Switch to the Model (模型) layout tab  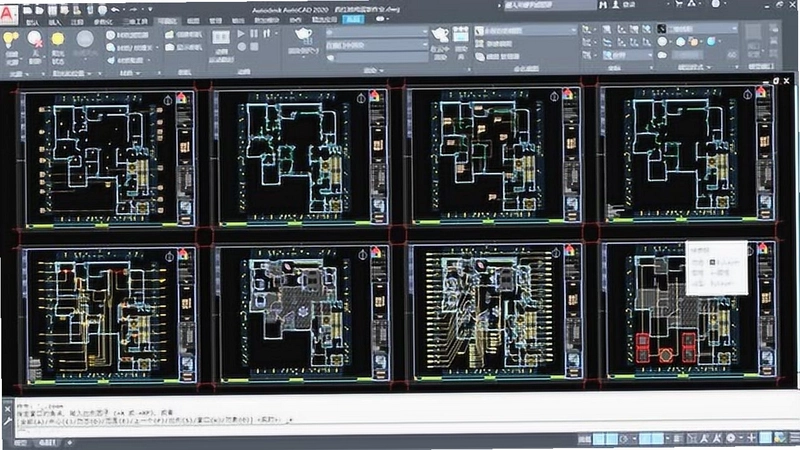pyautogui.click(x=21, y=443)
